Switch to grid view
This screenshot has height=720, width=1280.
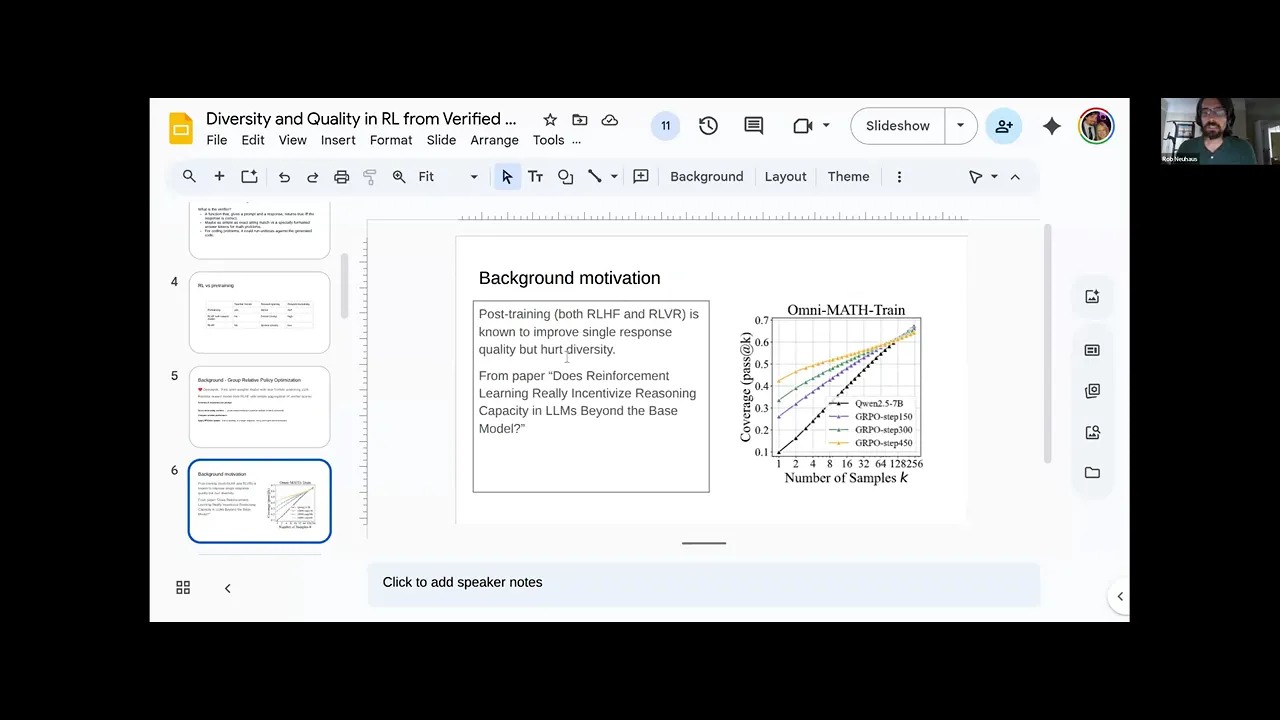click(183, 588)
